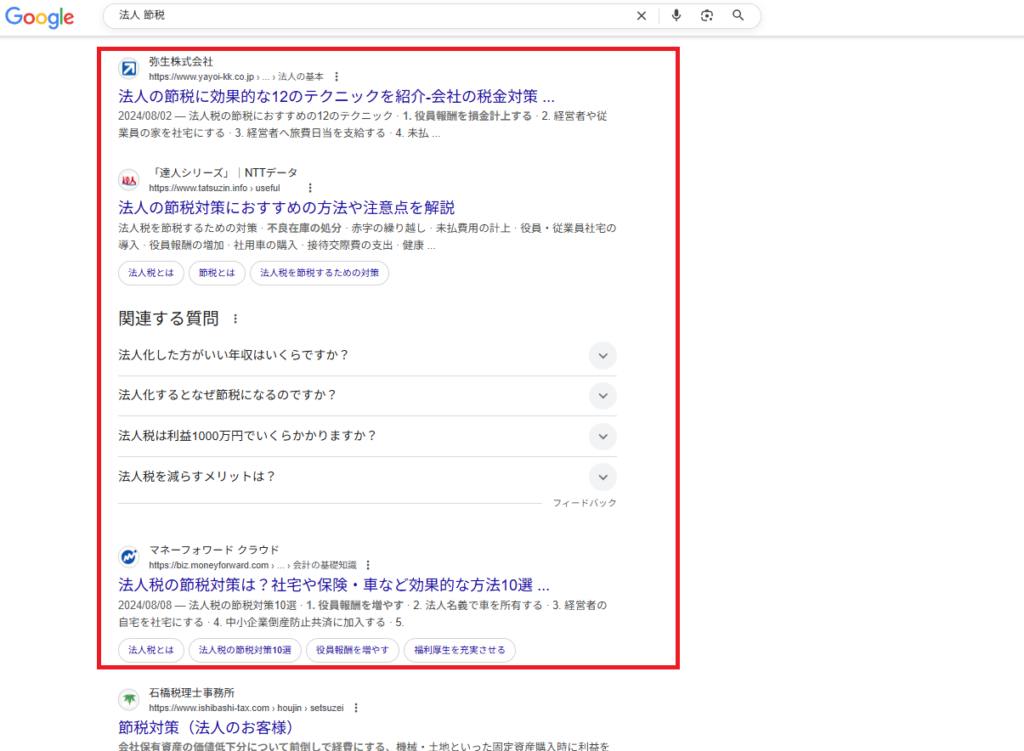Image resolution: width=1024 pixels, height=751 pixels.
Task: Open result 法人の節税対策におすすめの方法や注意点を解説
Action: (x=286, y=208)
